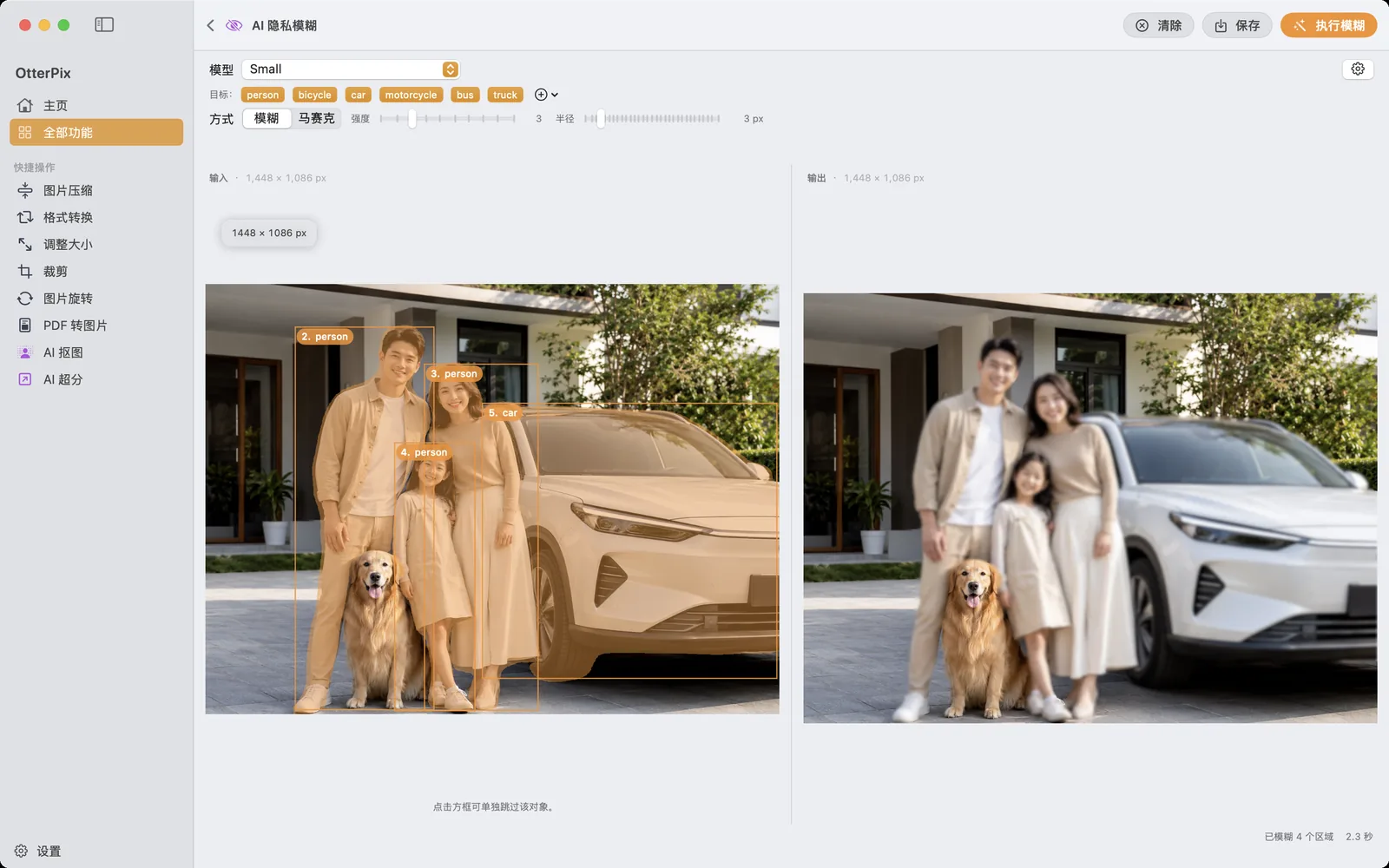Screen dimensions: 1389x868
Task: Click the AI 抠图 cutout icon
Action: point(25,352)
